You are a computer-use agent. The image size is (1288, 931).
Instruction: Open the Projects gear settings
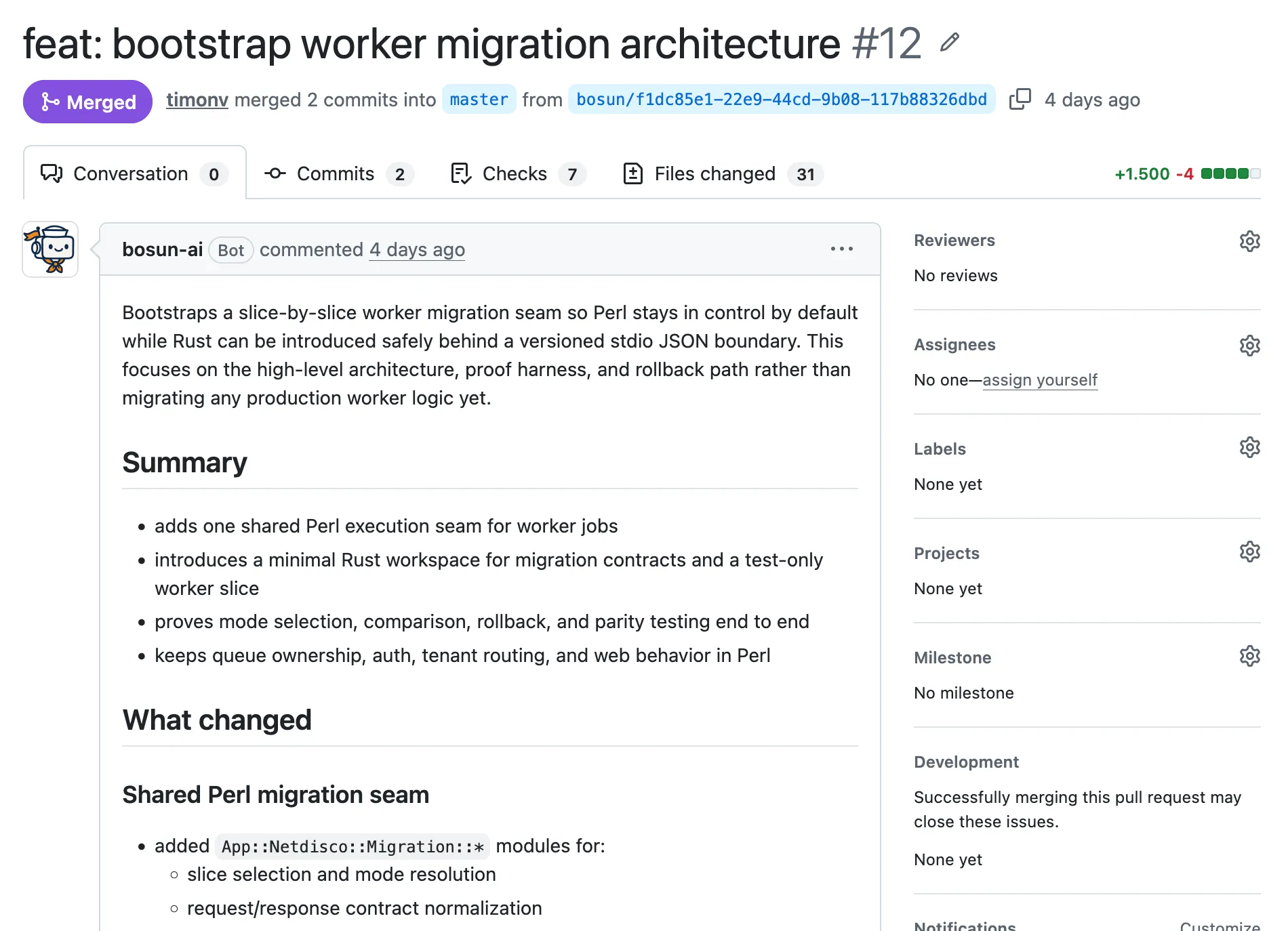[x=1249, y=552]
